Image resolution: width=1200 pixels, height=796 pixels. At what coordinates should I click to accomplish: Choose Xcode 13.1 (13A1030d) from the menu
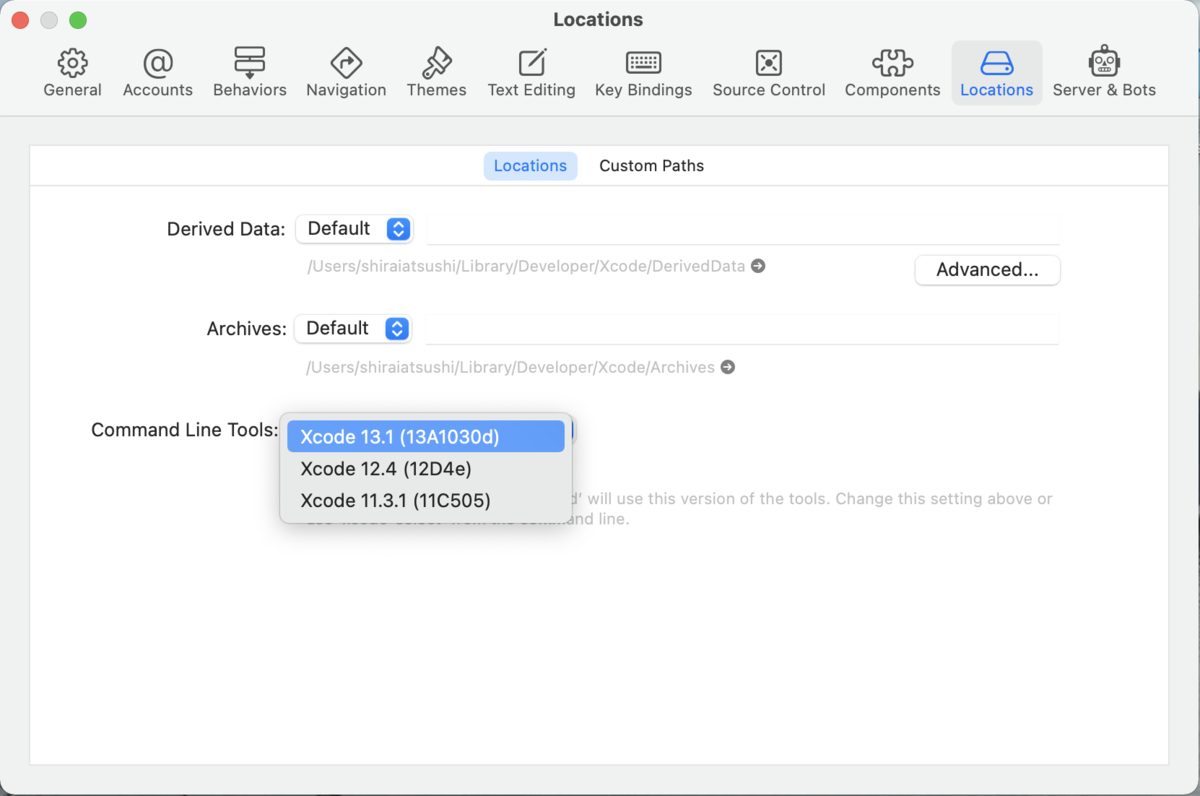pos(426,437)
